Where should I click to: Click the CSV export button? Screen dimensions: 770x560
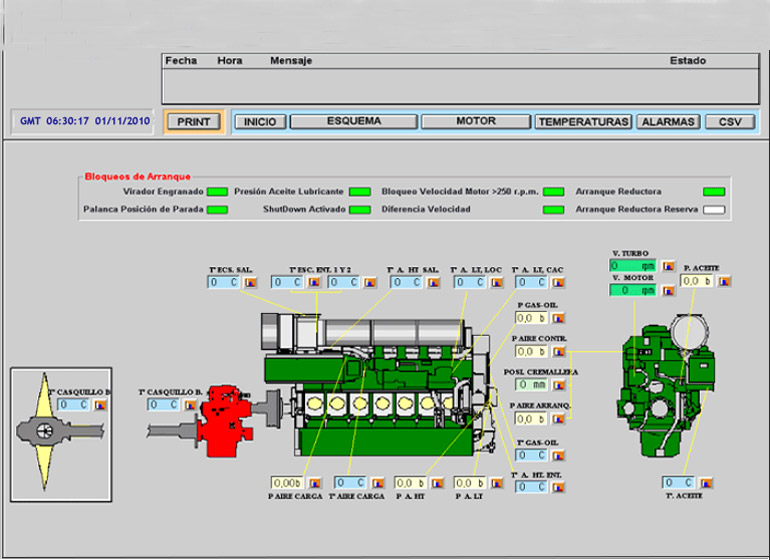[730, 122]
